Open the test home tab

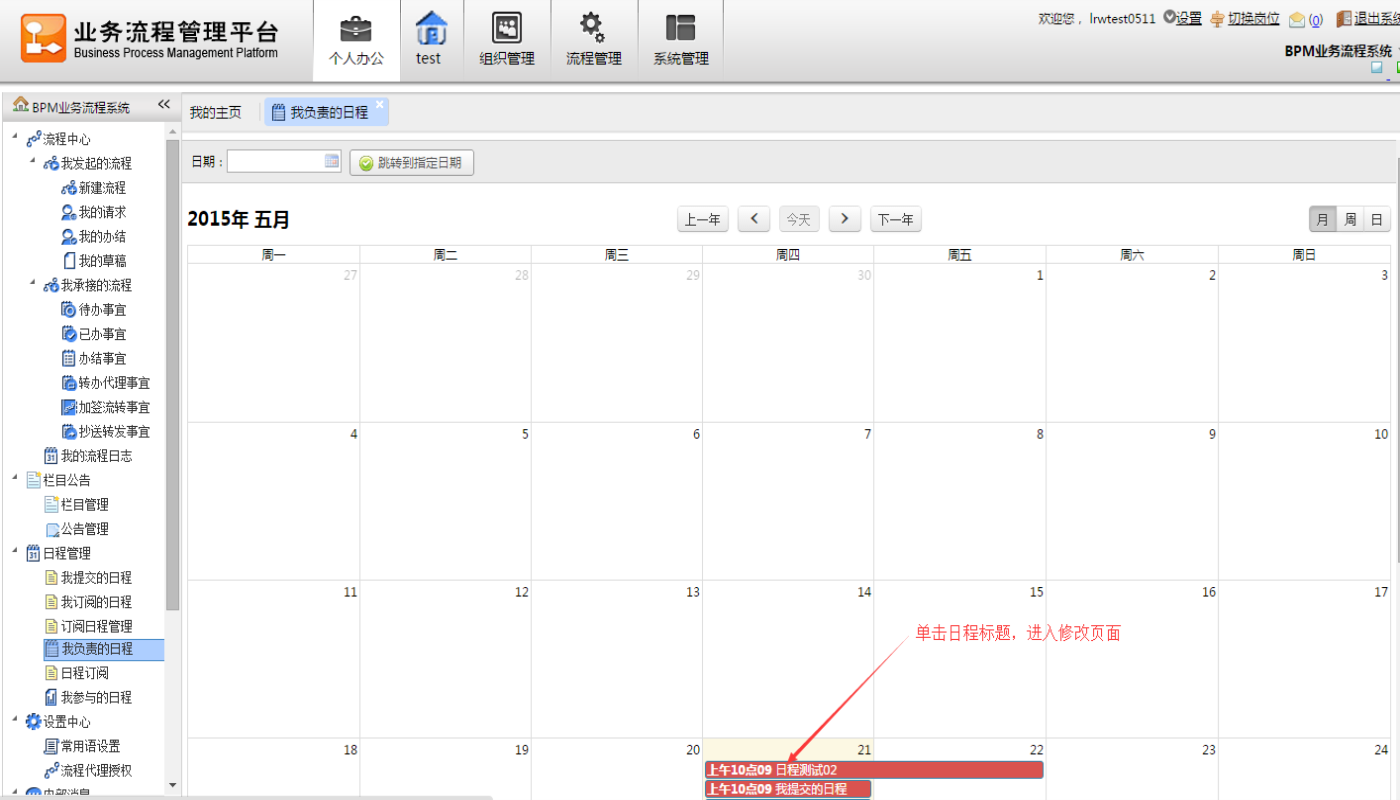point(429,41)
